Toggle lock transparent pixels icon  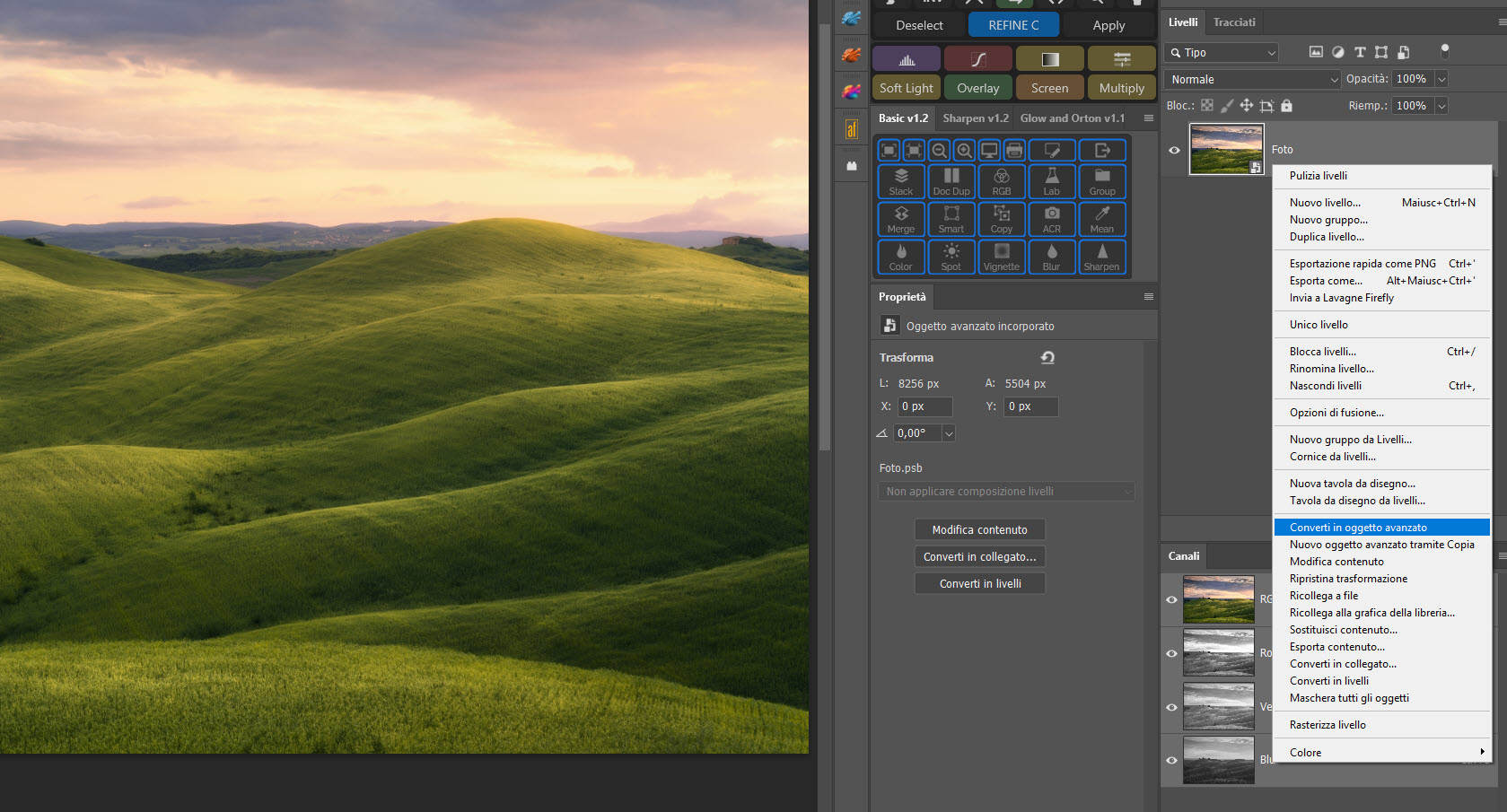[1207, 106]
